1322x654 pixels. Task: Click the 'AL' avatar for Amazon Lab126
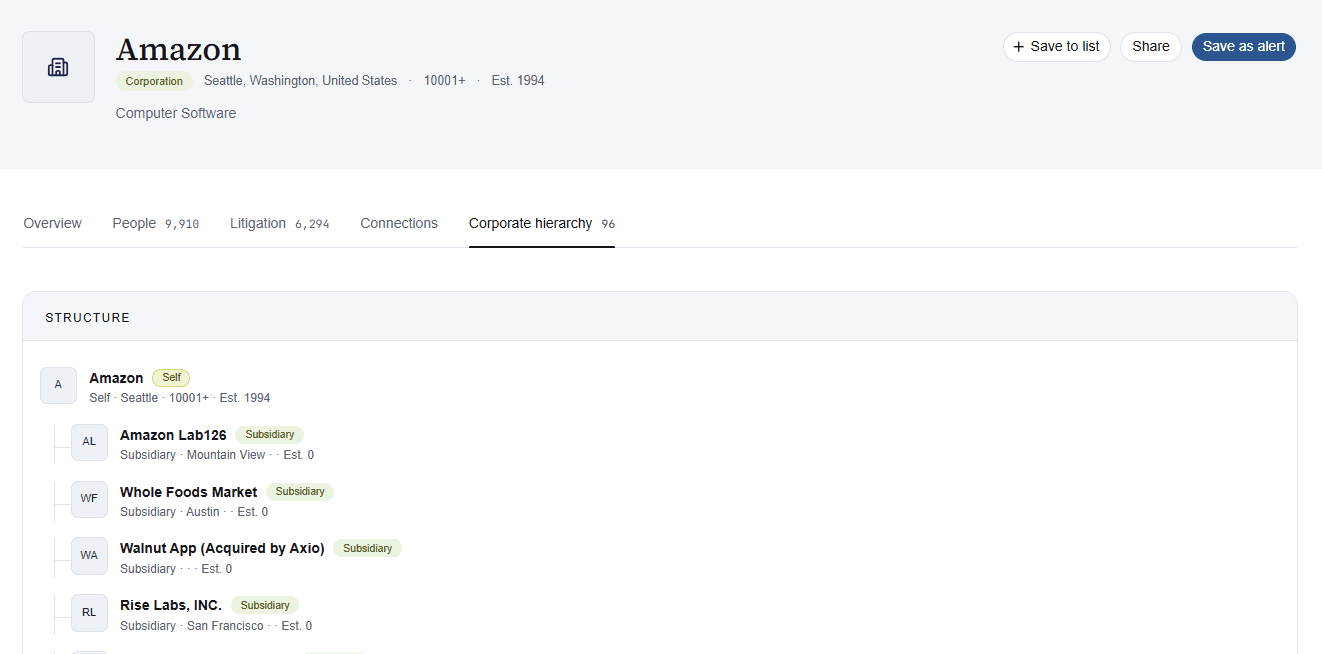point(89,442)
